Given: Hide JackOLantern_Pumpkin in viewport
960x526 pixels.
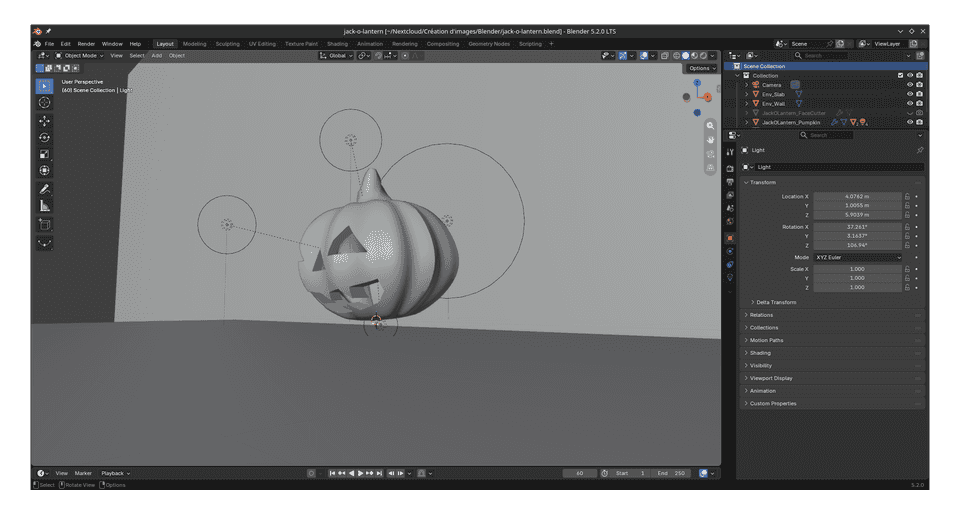Looking at the screenshot, I should [910, 122].
